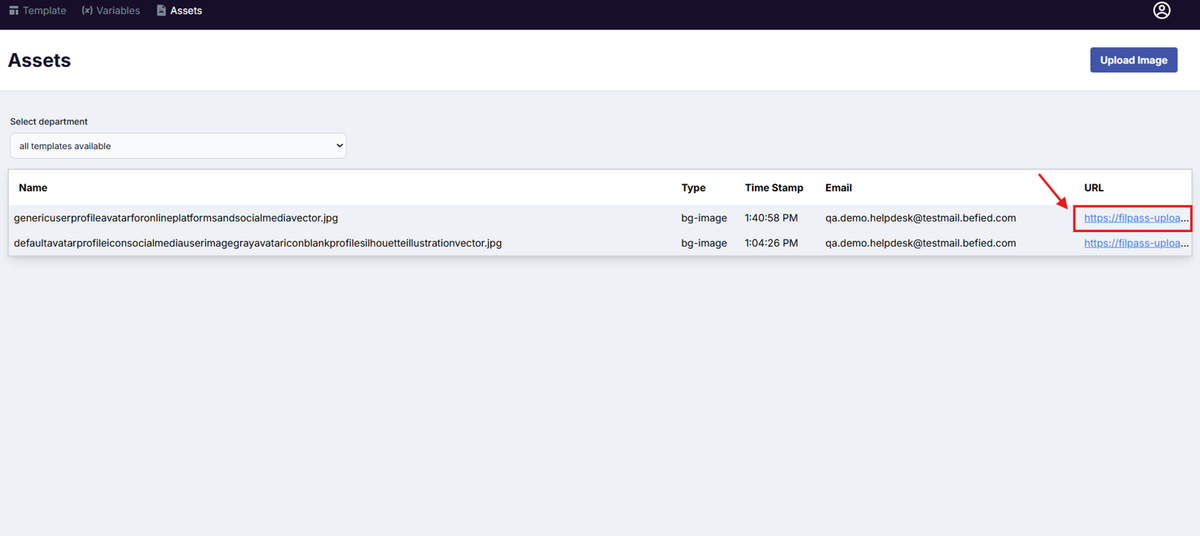Click the 1:40:58 PM time stamp
The width and height of the screenshot is (1200, 536).
(x=773, y=218)
